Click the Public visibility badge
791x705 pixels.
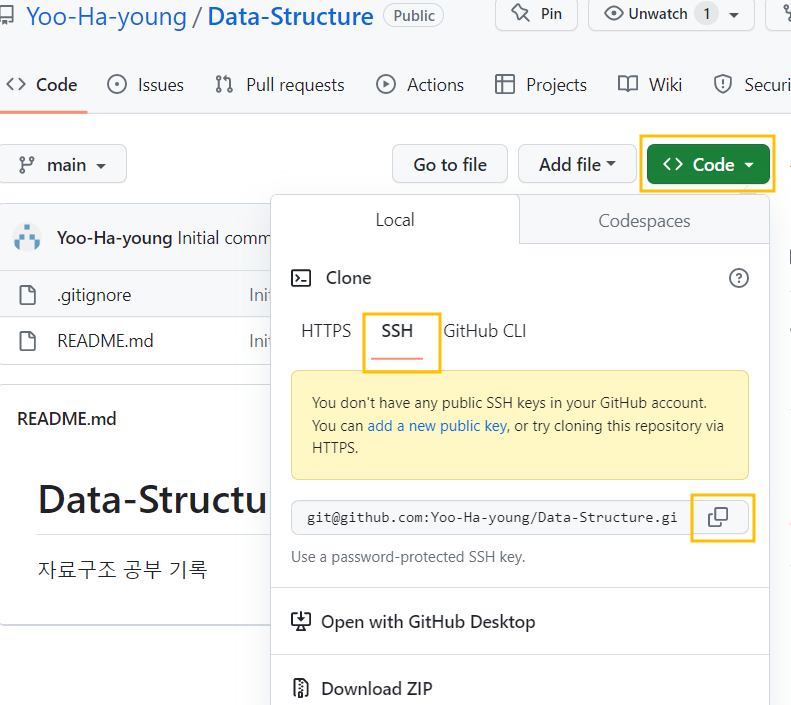tap(414, 16)
